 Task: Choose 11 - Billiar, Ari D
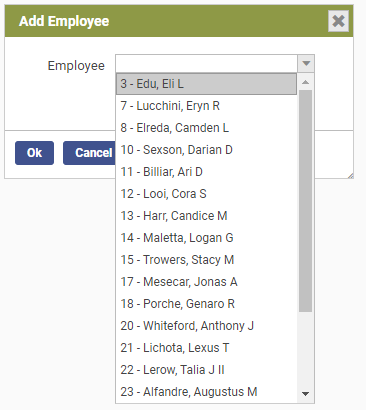click(206, 172)
